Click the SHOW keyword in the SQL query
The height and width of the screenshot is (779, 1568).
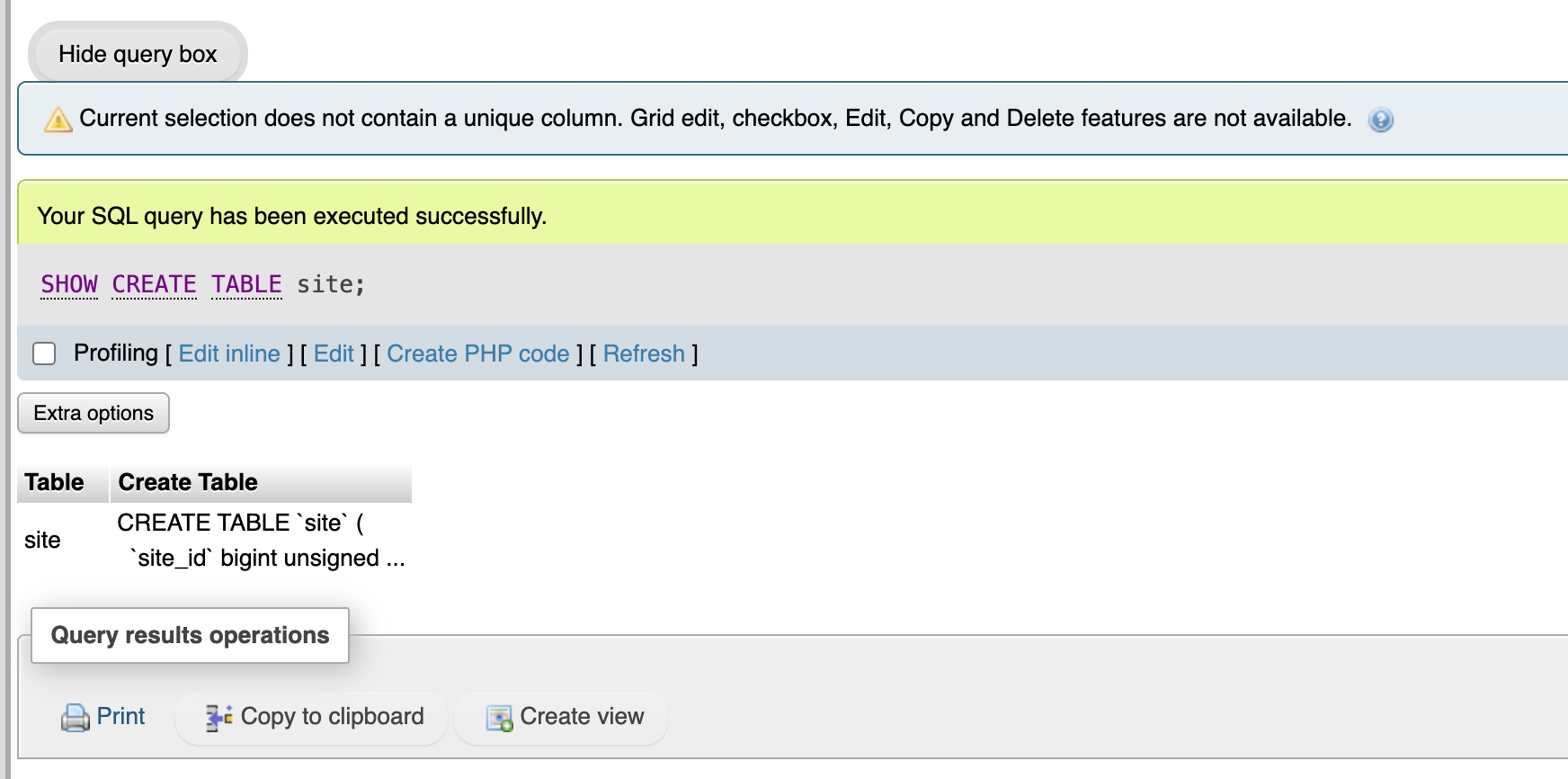(x=69, y=284)
